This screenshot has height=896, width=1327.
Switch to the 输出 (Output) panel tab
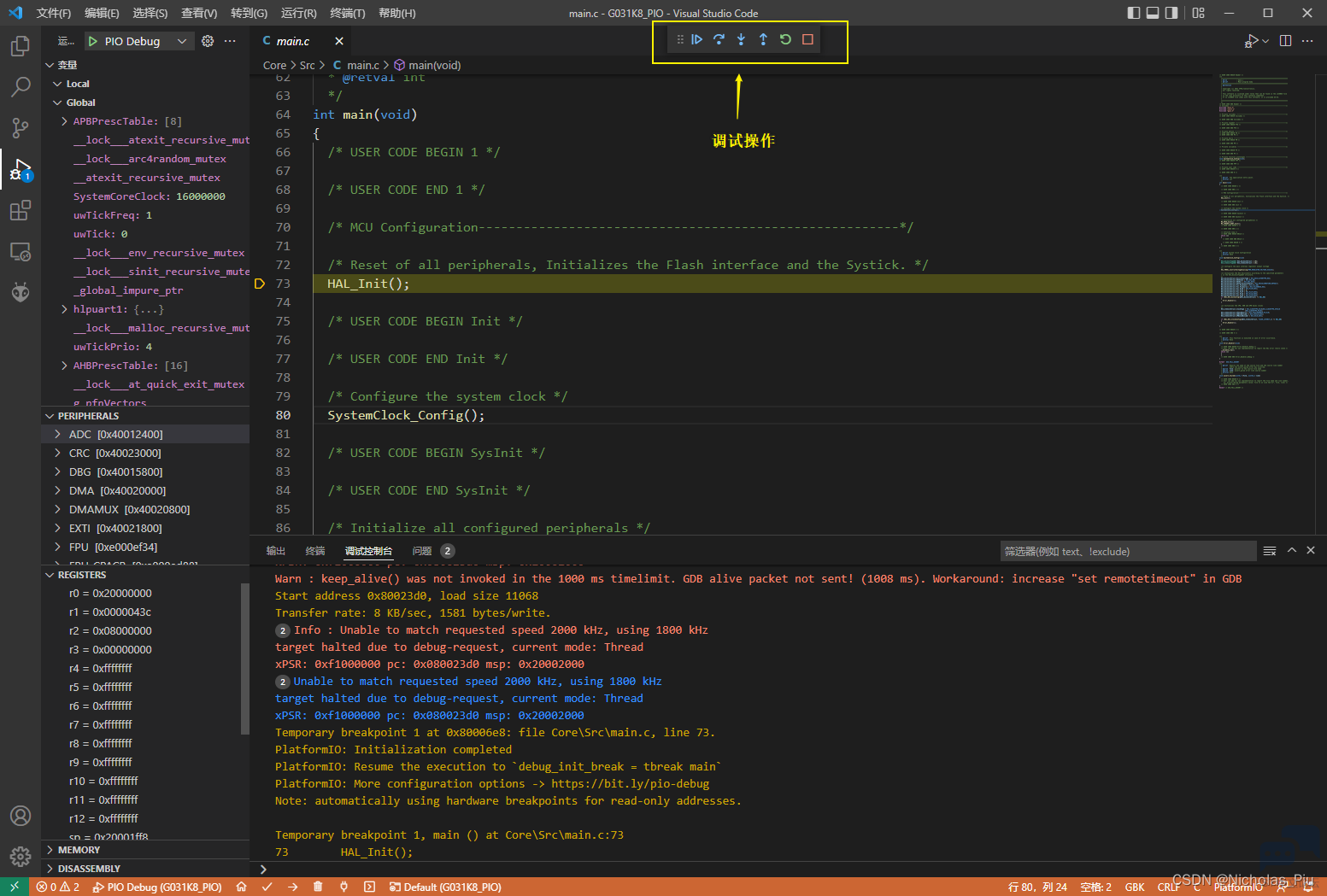[276, 551]
